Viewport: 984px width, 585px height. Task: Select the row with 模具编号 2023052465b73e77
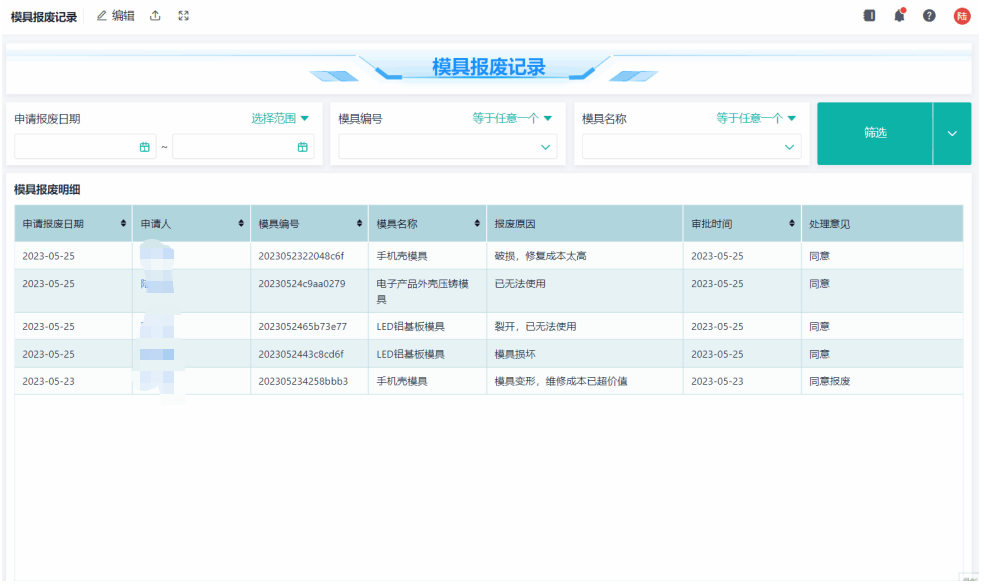pyautogui.click(x=302, y=327)
